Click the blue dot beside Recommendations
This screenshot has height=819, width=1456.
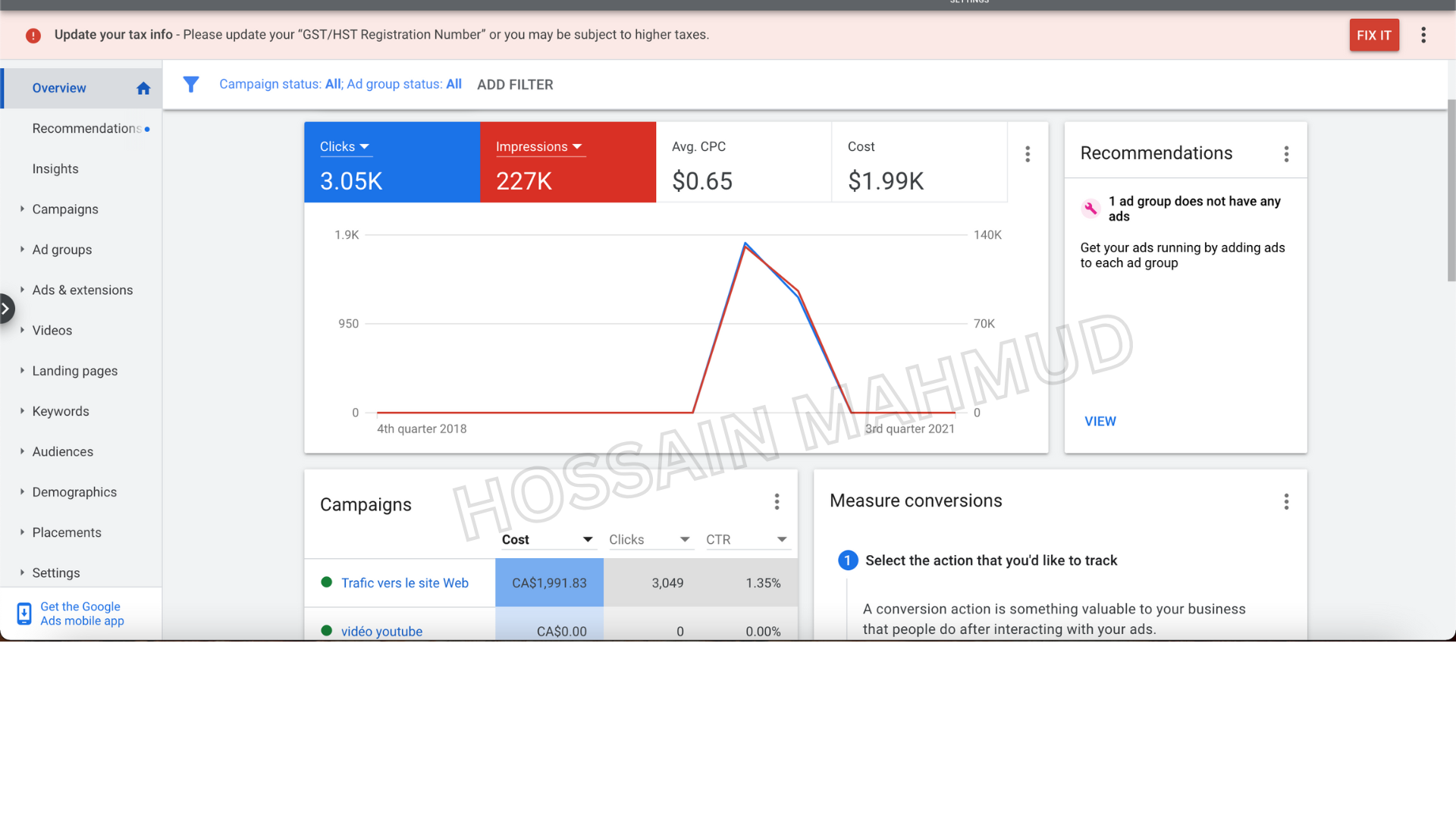tap(147, 129)
